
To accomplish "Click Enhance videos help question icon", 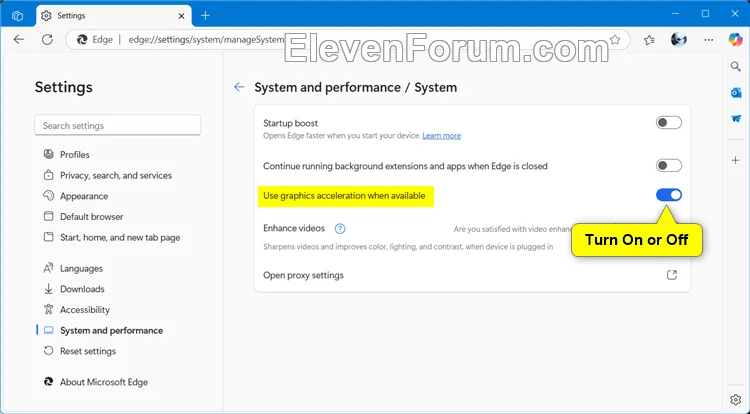I will pyautogui.click(x=340, y=229).
